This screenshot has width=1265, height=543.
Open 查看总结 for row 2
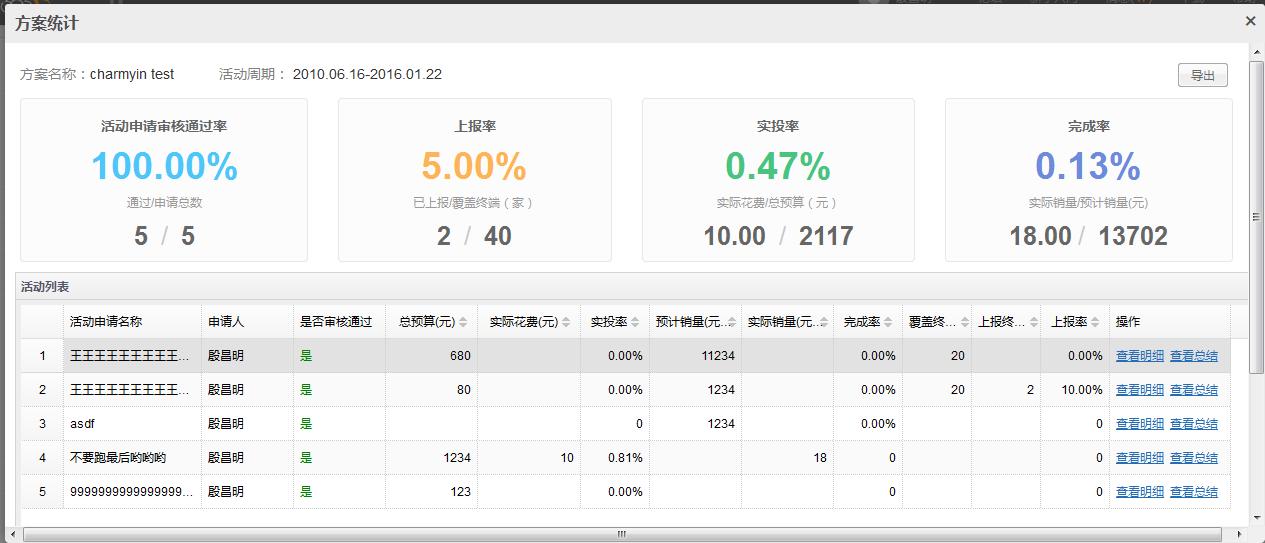coord(1193,390)
